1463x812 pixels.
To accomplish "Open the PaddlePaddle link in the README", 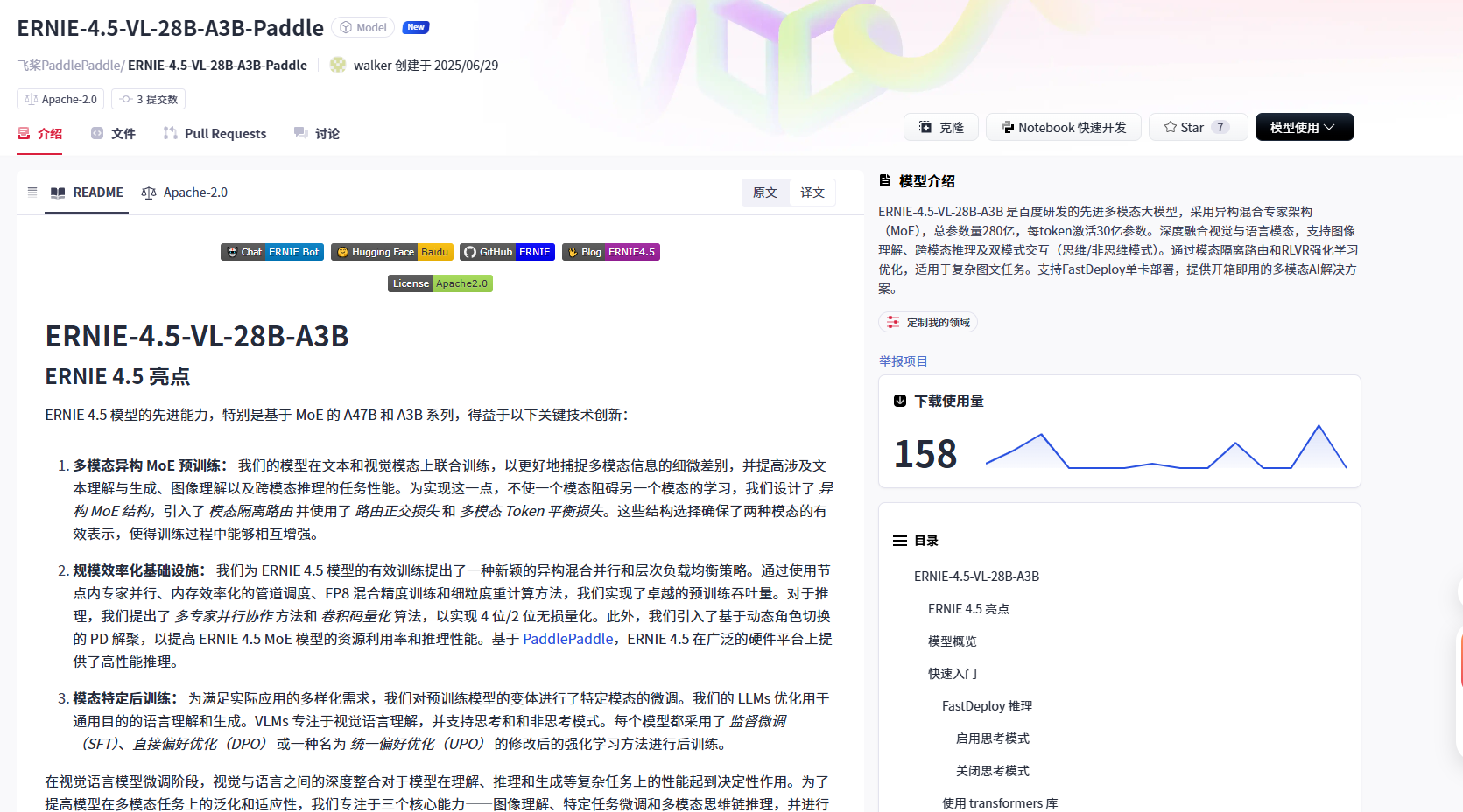I will tap(567, 639).
